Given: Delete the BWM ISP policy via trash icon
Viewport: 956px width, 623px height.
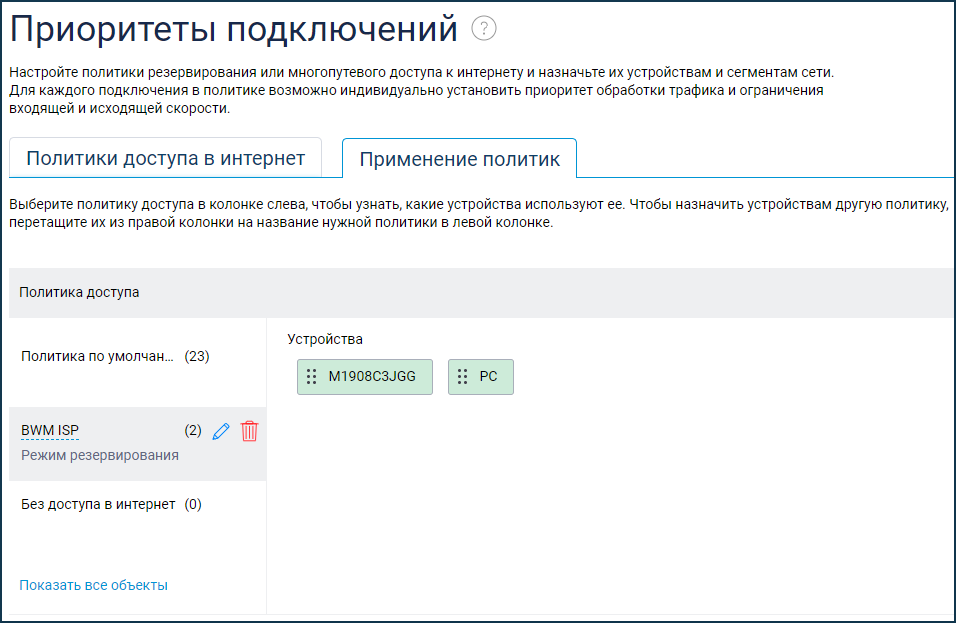Looking at the screenshot, I should tap(250, 431).
